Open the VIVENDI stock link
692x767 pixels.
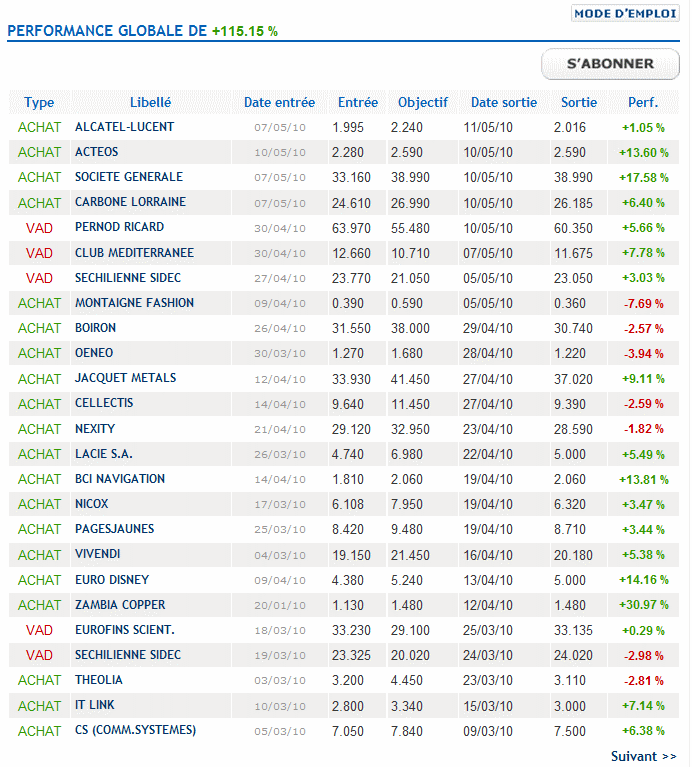click(x=97, y=554)
